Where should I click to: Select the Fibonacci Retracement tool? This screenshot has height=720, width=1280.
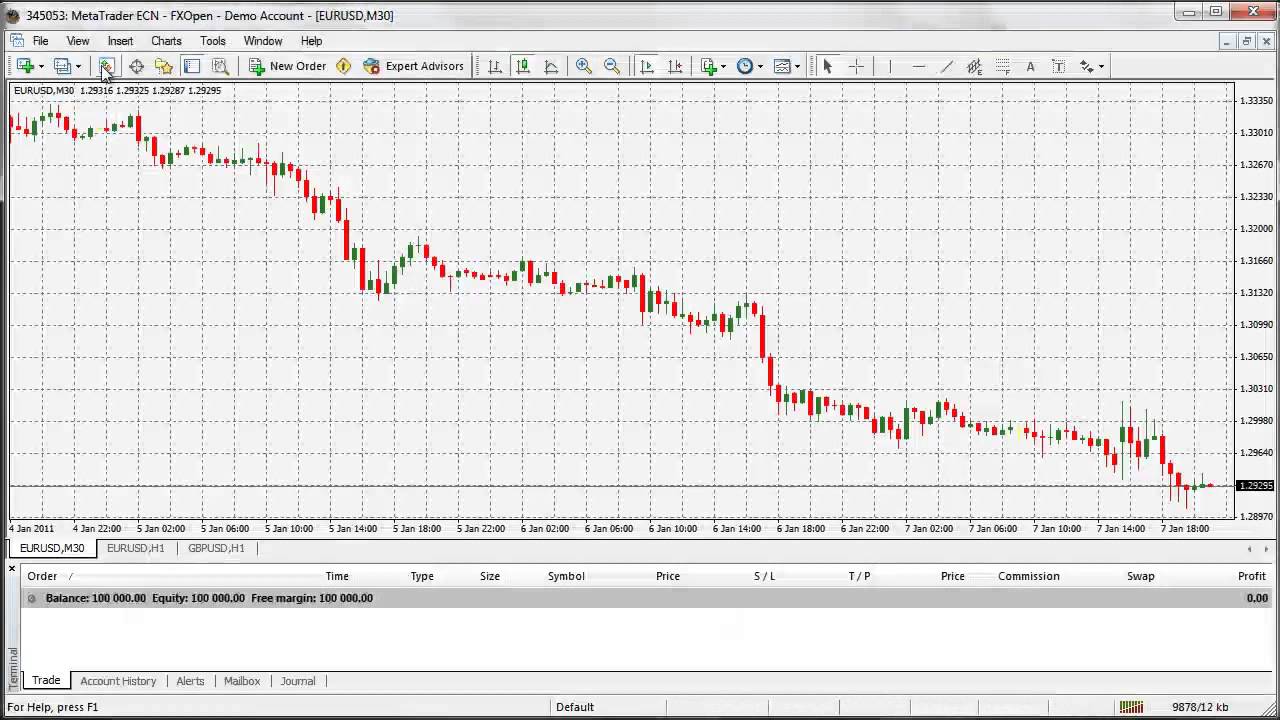(1002, 66)
